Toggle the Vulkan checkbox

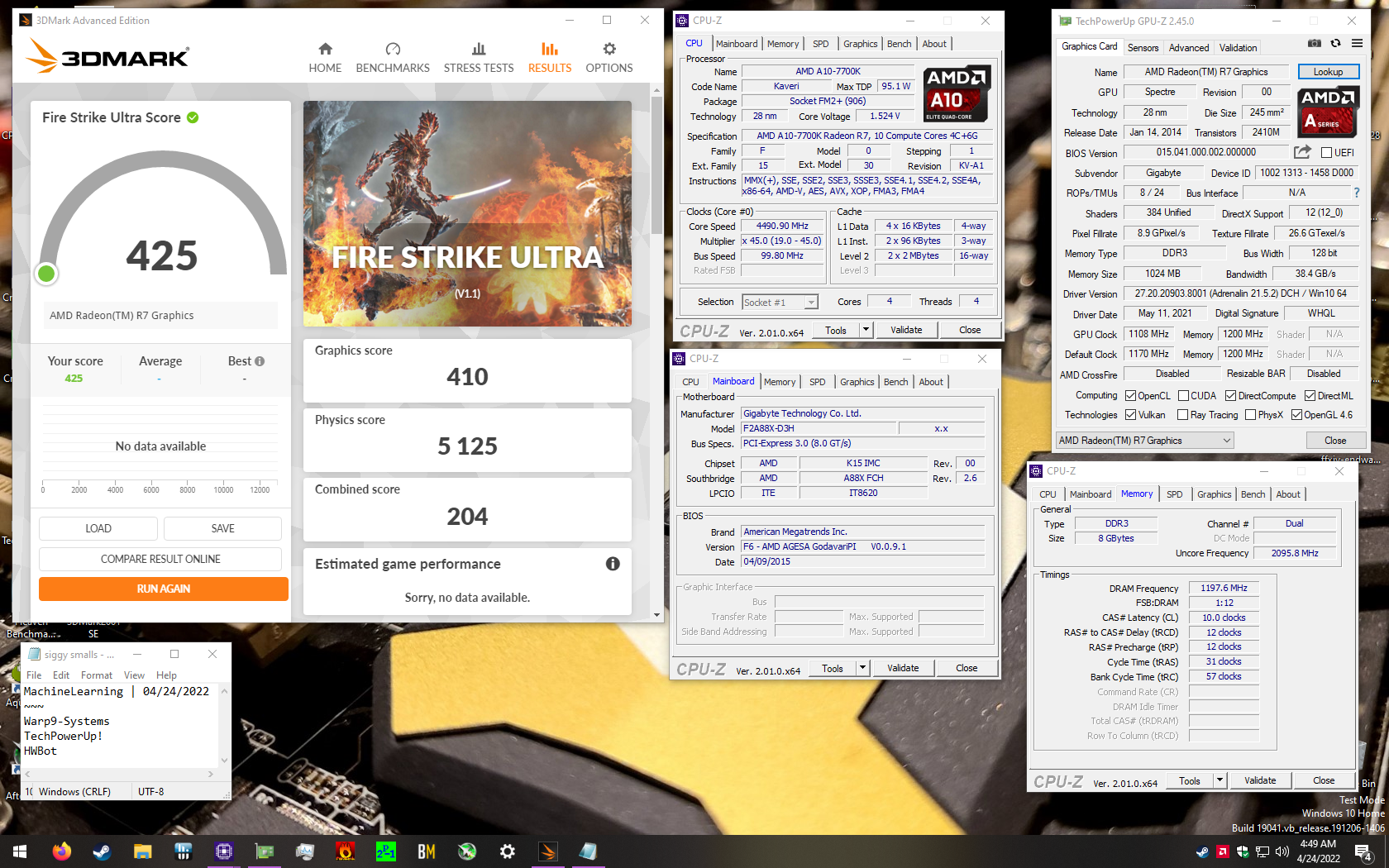pos(1130,415)
